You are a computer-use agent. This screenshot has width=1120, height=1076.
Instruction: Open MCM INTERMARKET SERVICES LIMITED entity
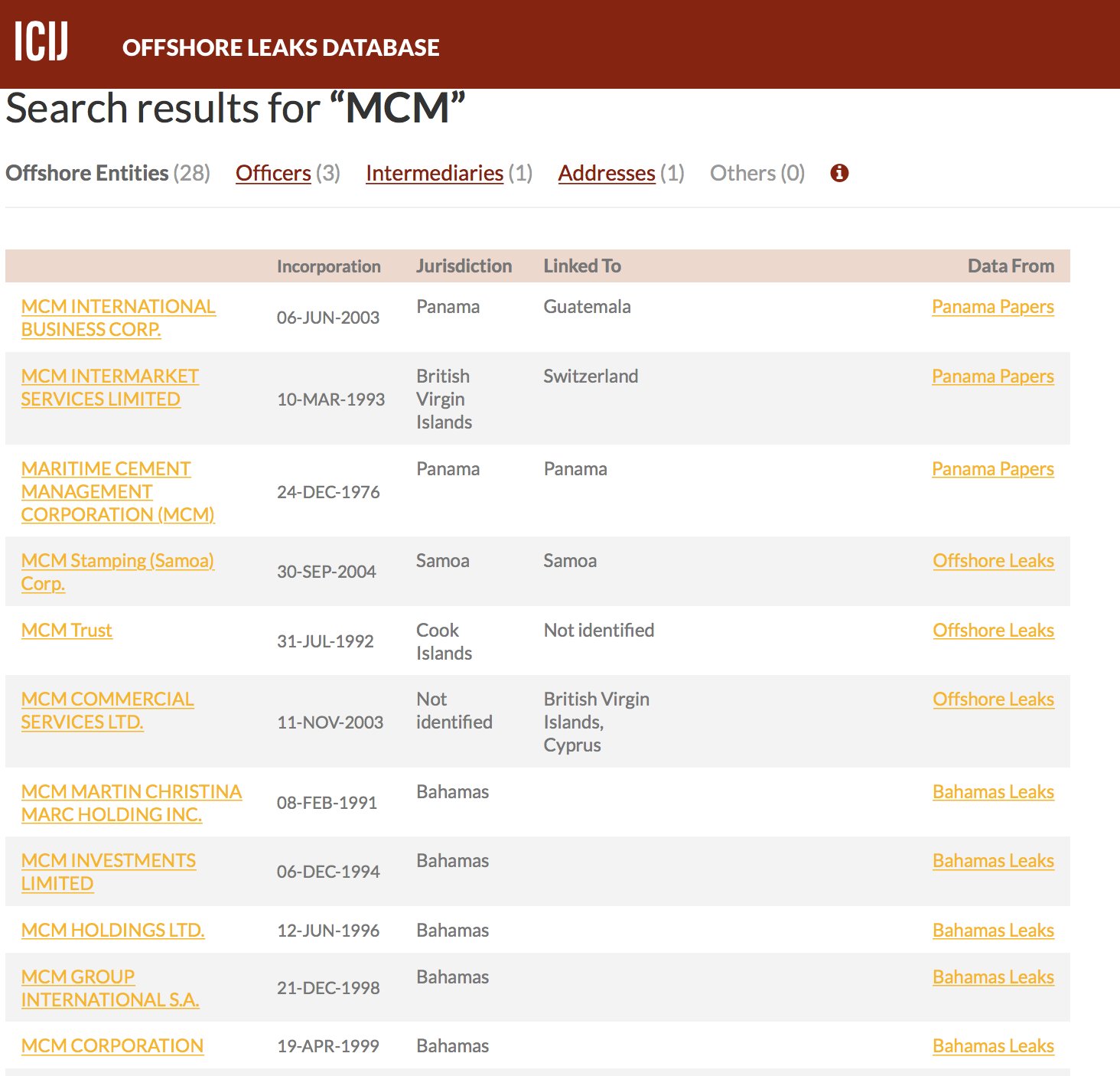(110, 387)
